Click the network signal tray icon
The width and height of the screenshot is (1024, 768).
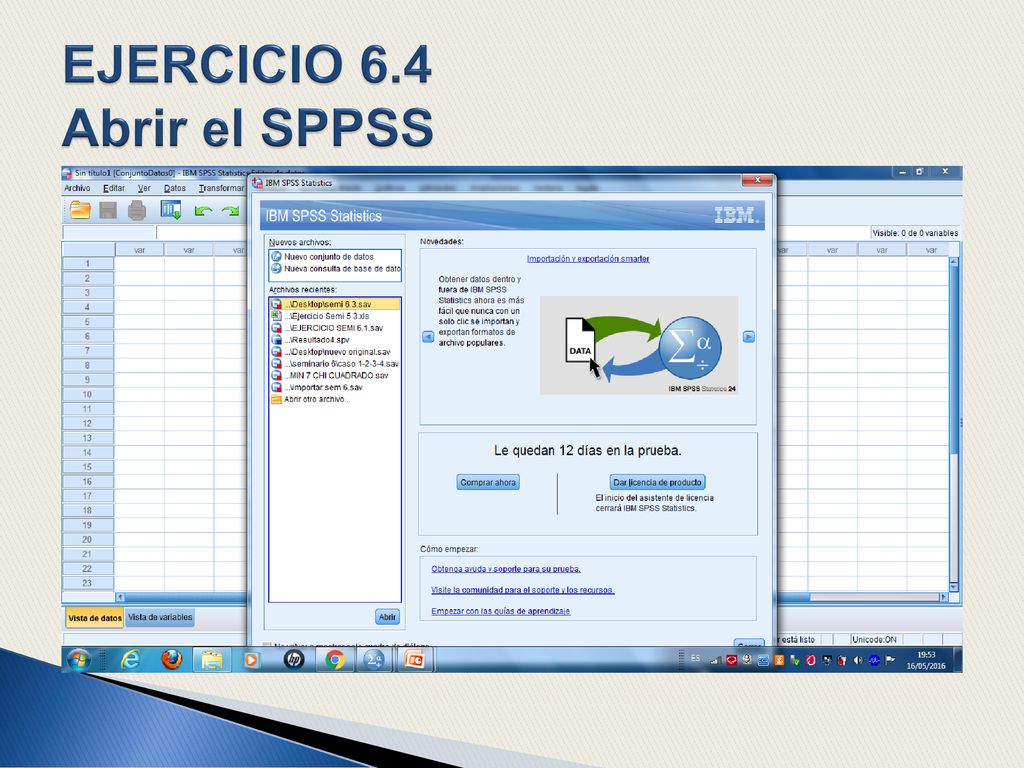(715, 661)
